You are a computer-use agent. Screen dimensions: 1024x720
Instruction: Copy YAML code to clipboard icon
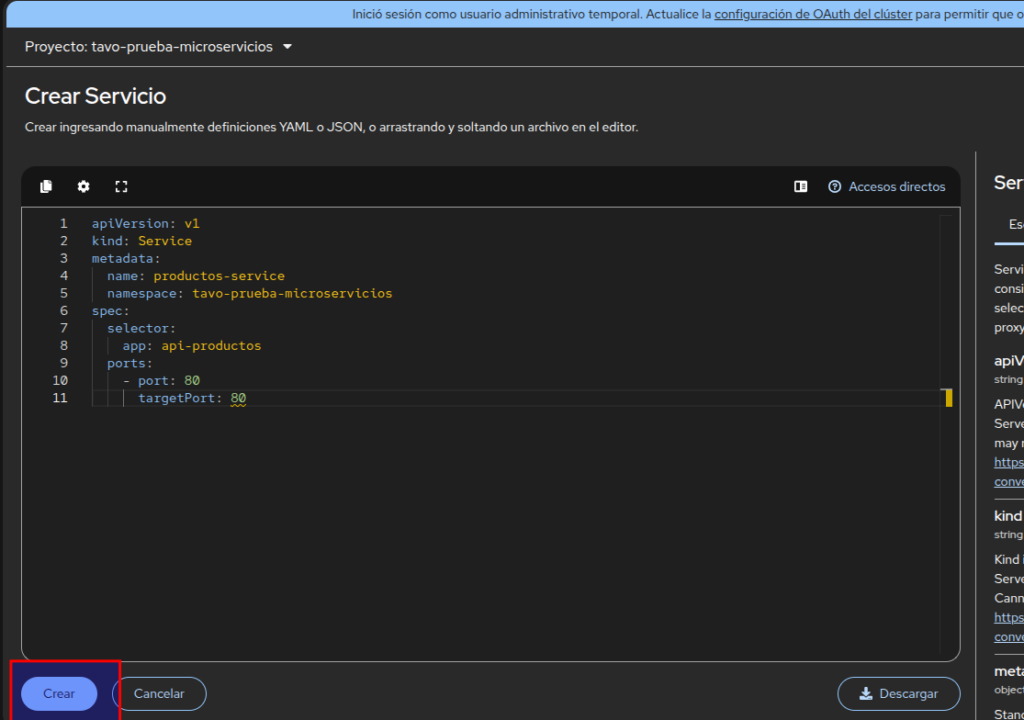point(46,187)
